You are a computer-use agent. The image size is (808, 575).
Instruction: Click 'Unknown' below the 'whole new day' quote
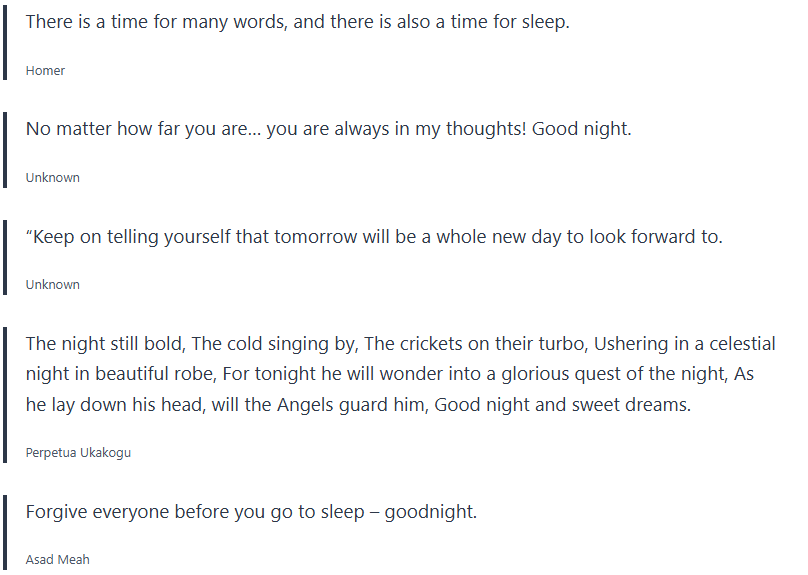click(x=52, y=285)
